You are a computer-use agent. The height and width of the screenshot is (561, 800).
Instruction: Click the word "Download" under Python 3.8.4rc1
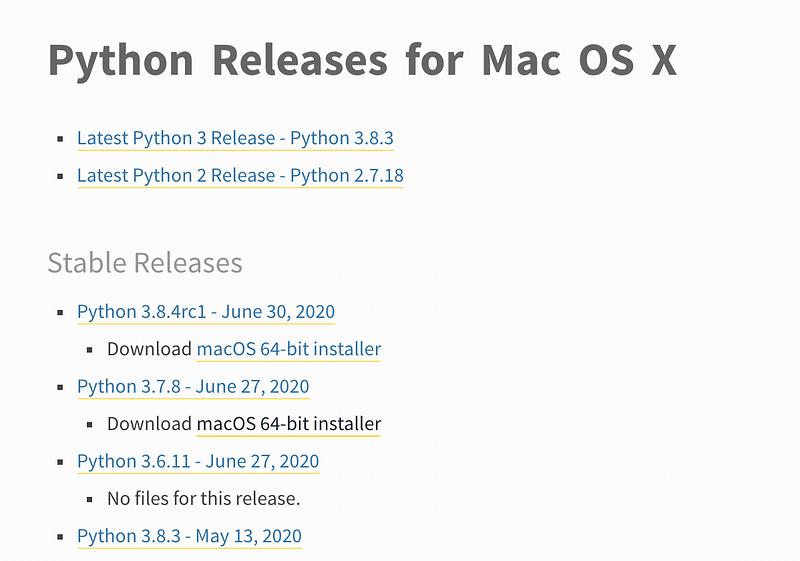[149, 349]
